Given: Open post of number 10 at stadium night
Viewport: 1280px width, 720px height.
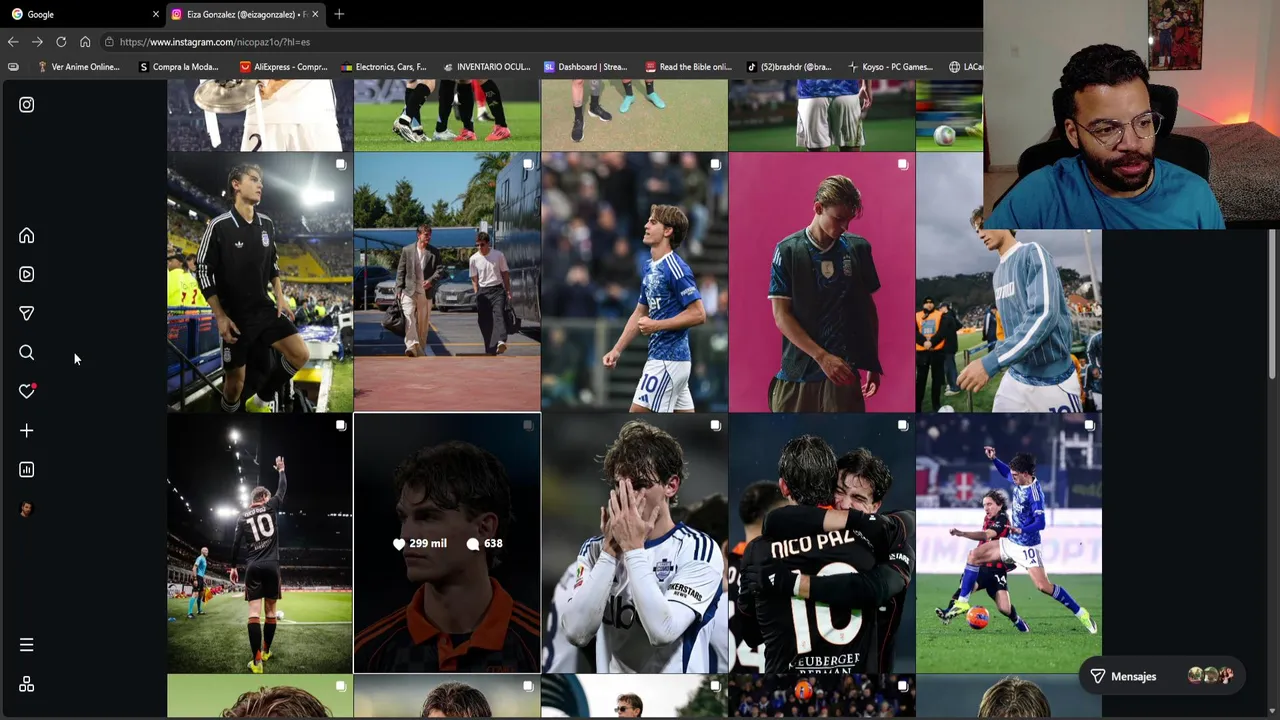Looking at the screenshot, I should [x=260, y=543].
